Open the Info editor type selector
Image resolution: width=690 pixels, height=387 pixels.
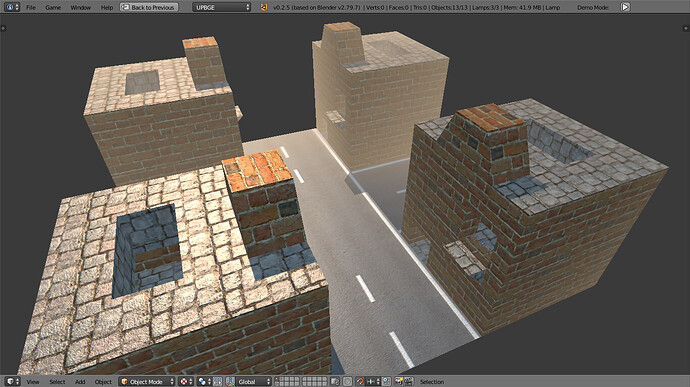click(11, 7)
